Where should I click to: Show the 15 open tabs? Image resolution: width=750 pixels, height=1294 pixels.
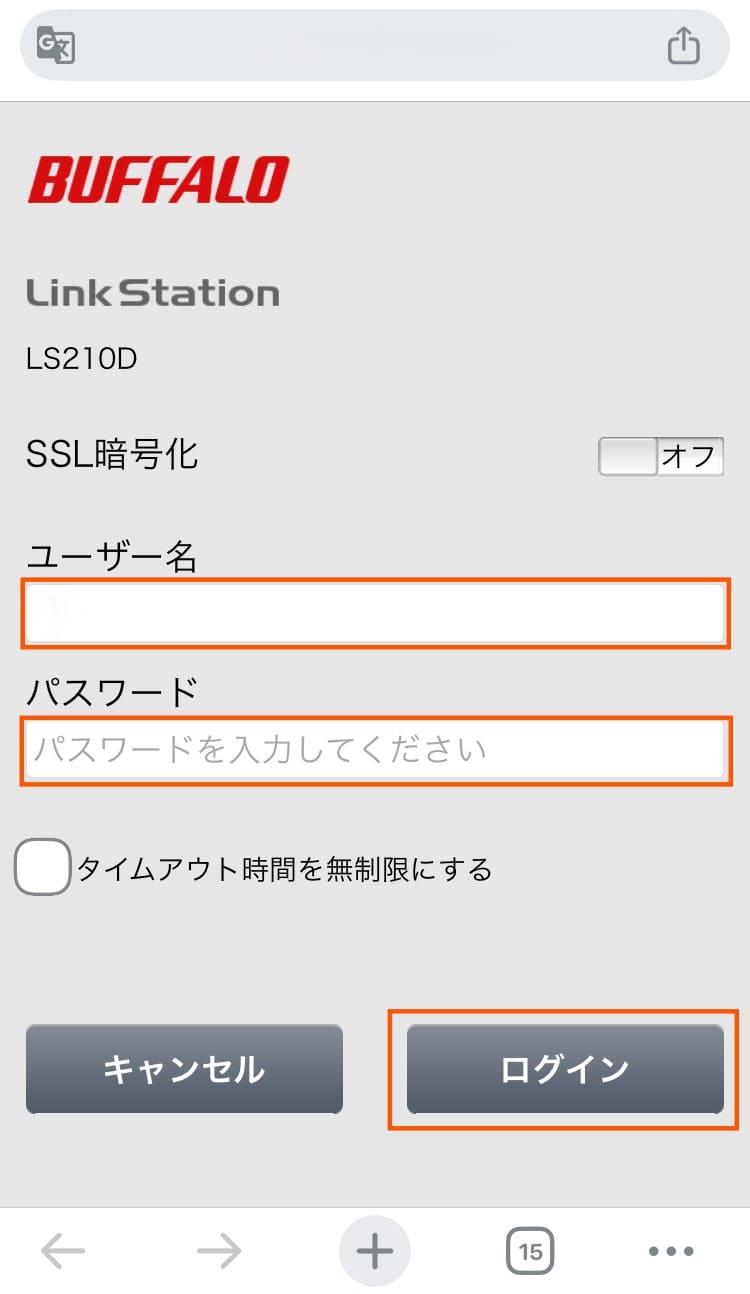point(530,1250)
